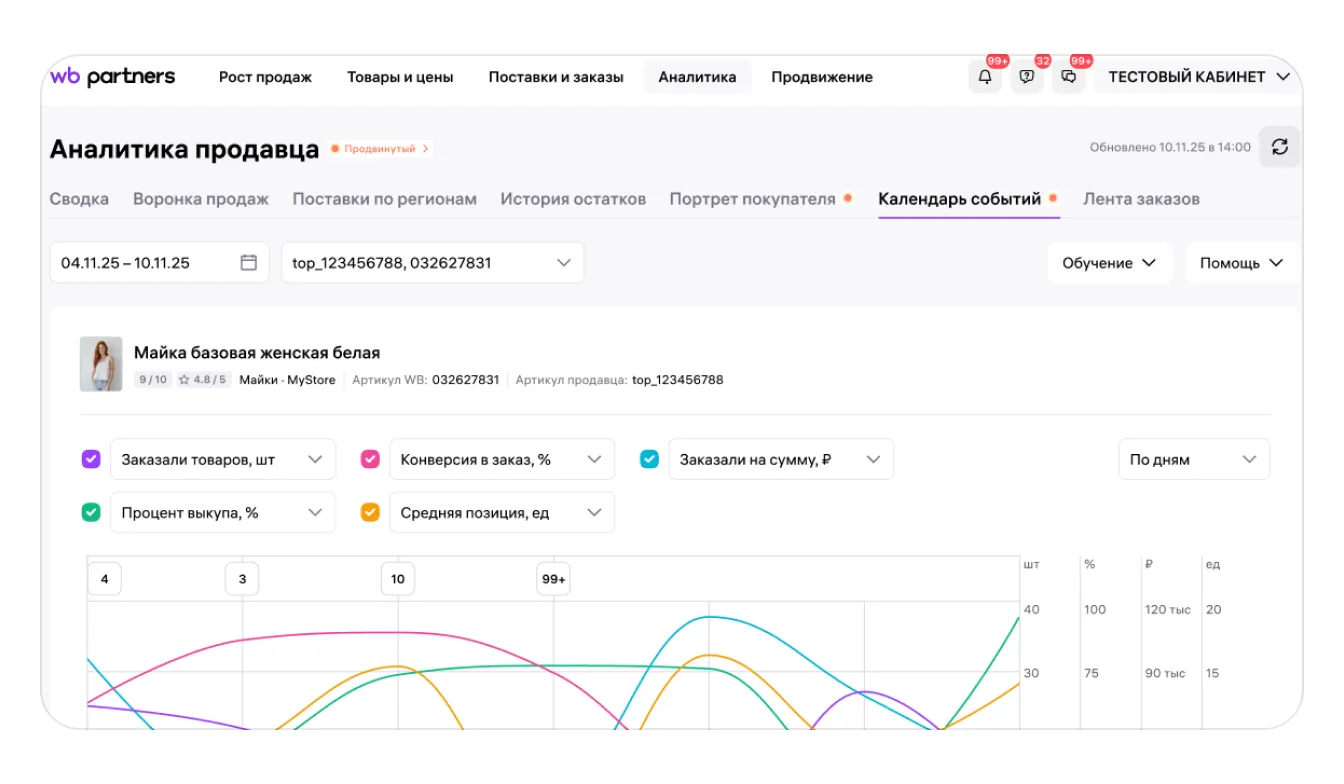Image resolution: width=1344 pixels, height=784 pixels.
Task: Open the help question-mark icon
Action: [x=1026, y=77]
